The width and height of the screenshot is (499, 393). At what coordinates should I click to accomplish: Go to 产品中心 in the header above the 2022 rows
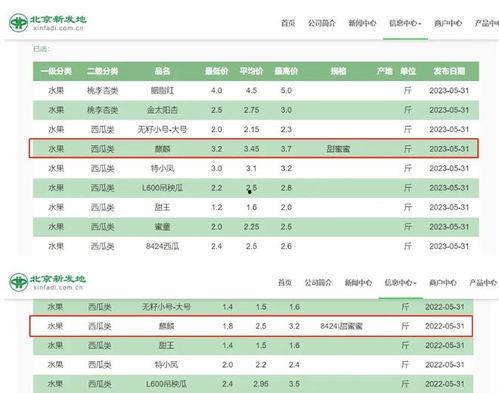483,283
